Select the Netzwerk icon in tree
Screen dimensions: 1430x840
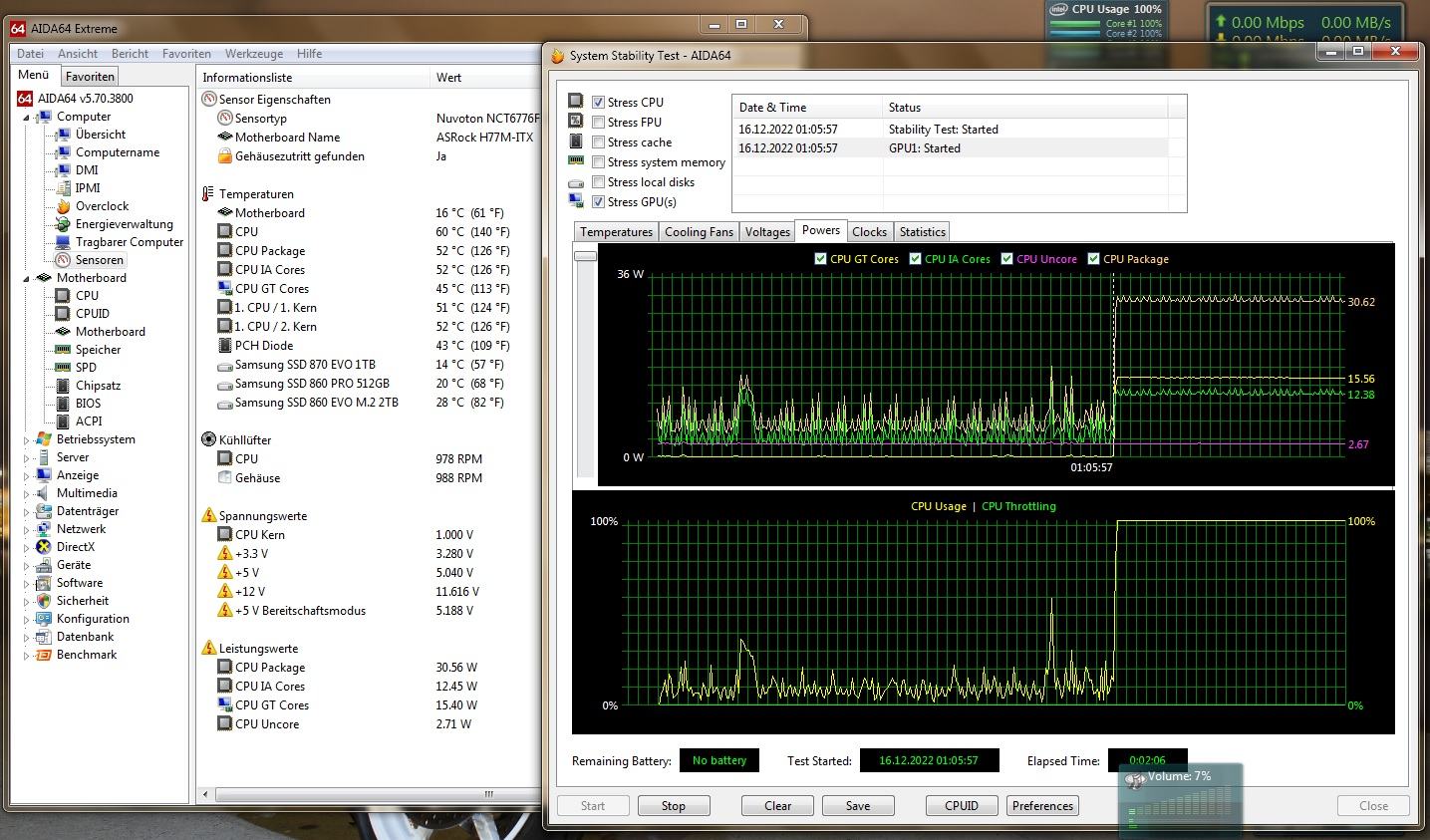coord(44,529)
